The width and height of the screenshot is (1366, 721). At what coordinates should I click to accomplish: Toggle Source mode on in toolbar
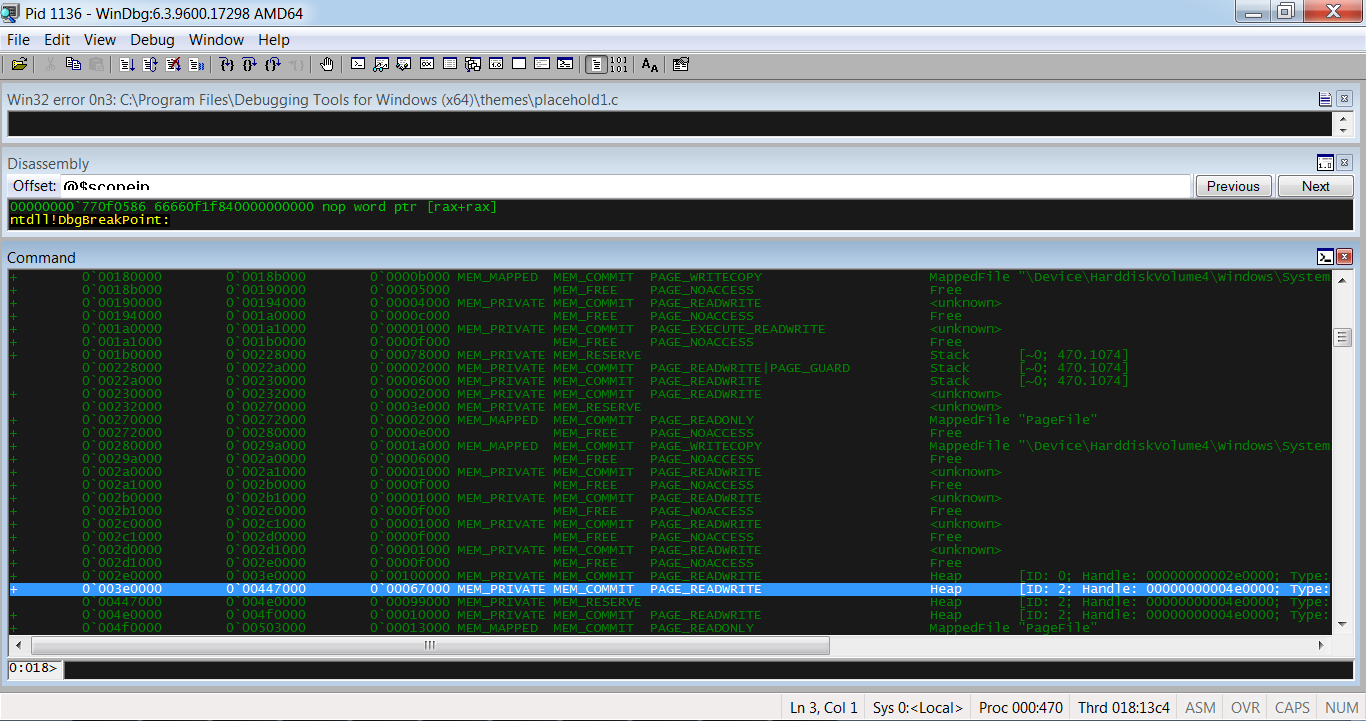click(596, 65)
